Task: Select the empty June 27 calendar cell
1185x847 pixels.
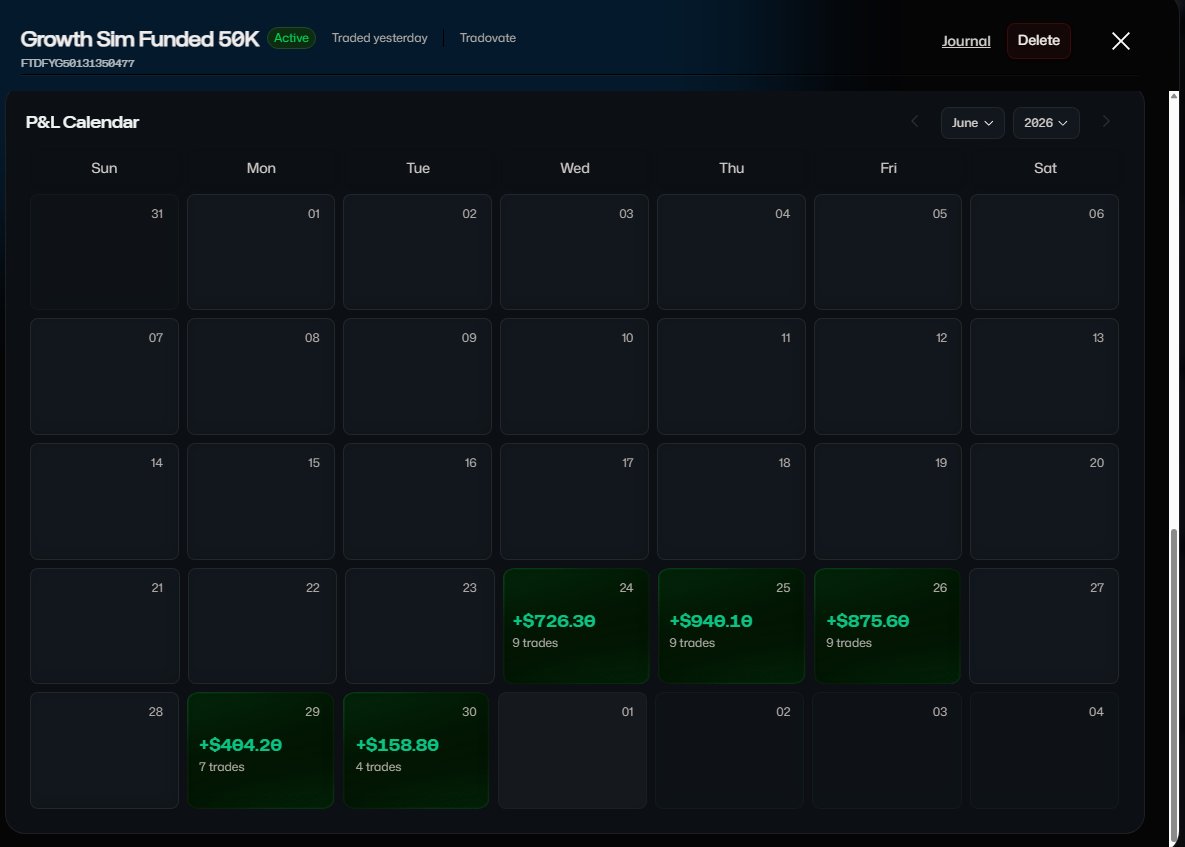Action: 1044,626
